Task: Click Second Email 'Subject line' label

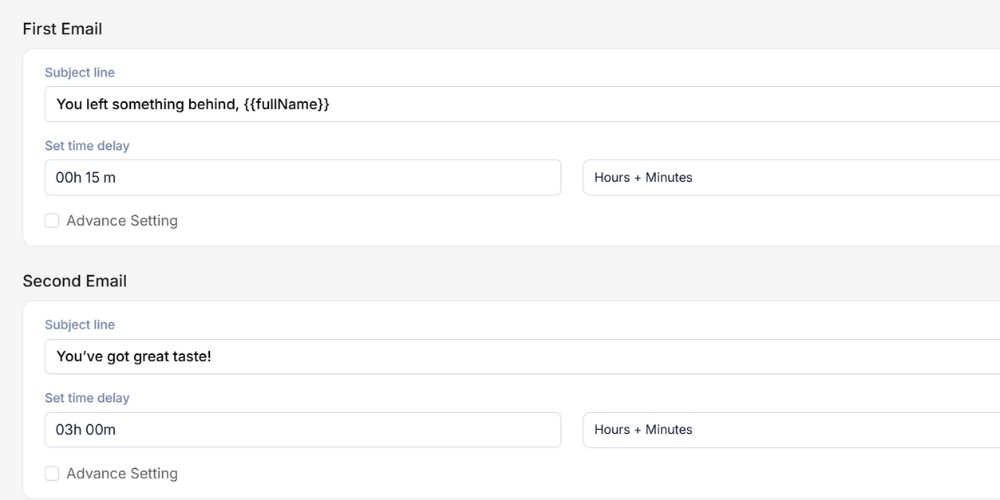Action: point(80,325)
